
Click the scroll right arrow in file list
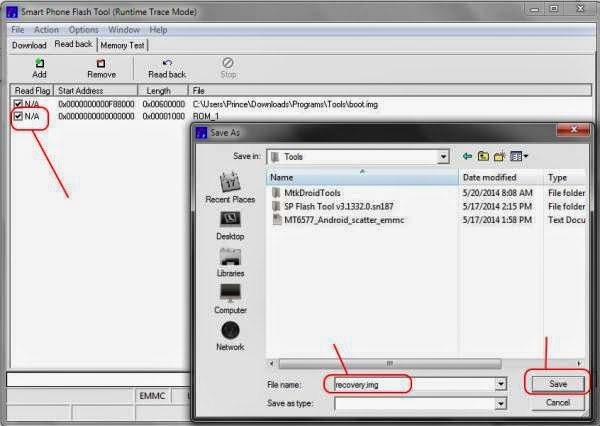tap(579, 363)
